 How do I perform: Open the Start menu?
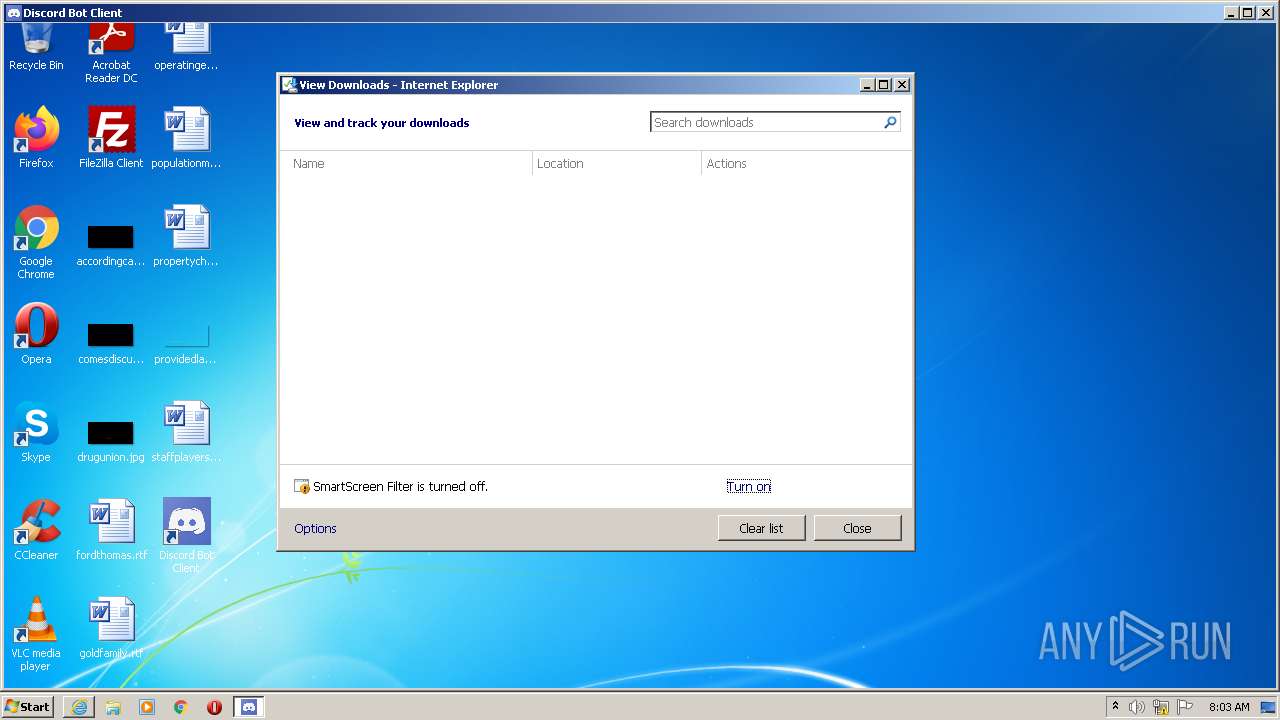28,707
